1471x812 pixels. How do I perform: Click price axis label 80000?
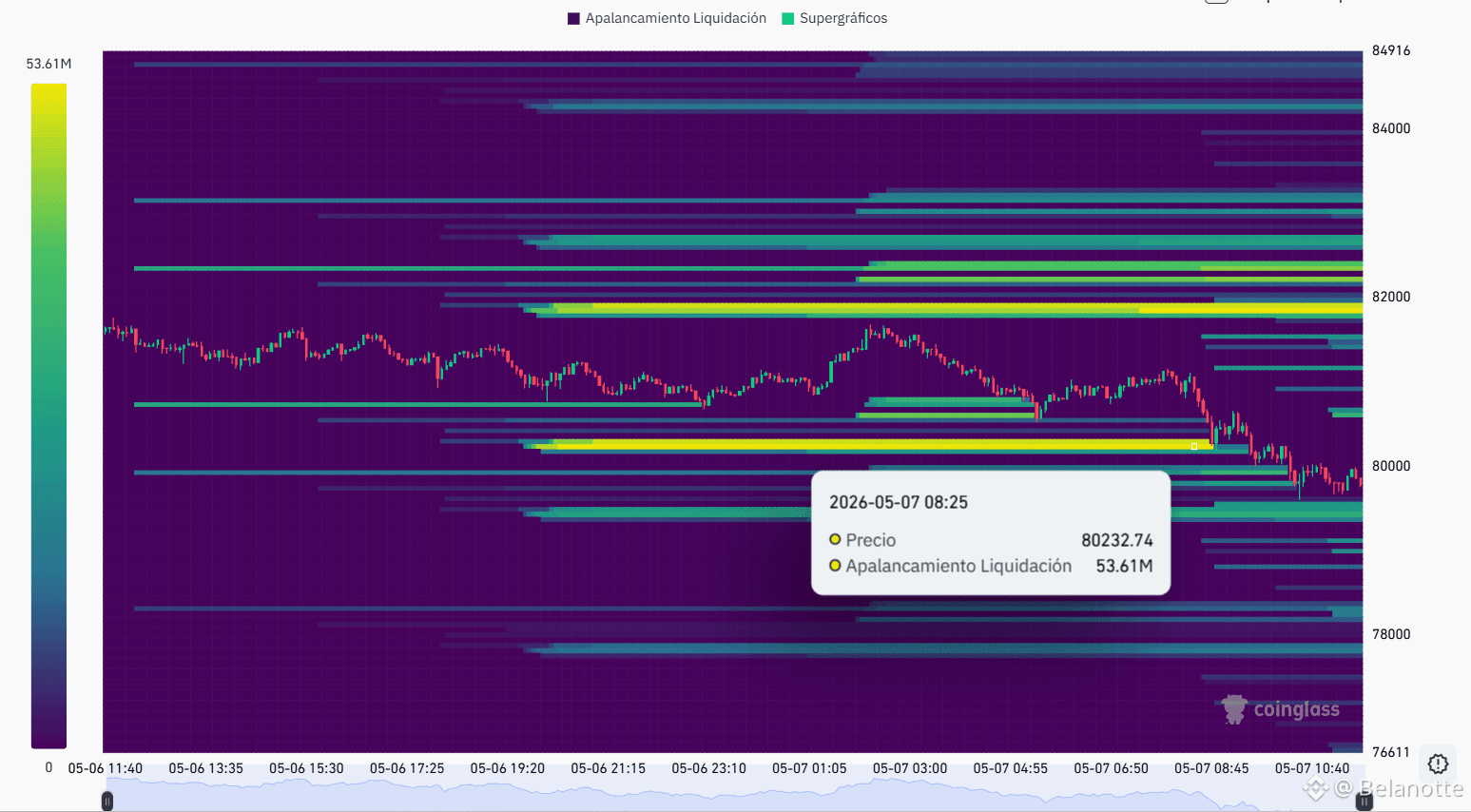click(x=1391, y=466)
